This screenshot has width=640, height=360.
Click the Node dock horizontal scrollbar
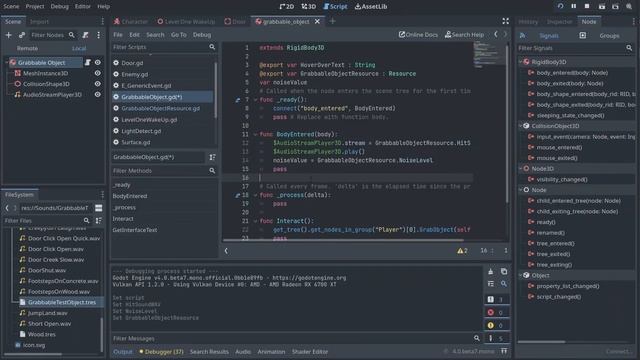pyautogui.click(x=541, y=342)
